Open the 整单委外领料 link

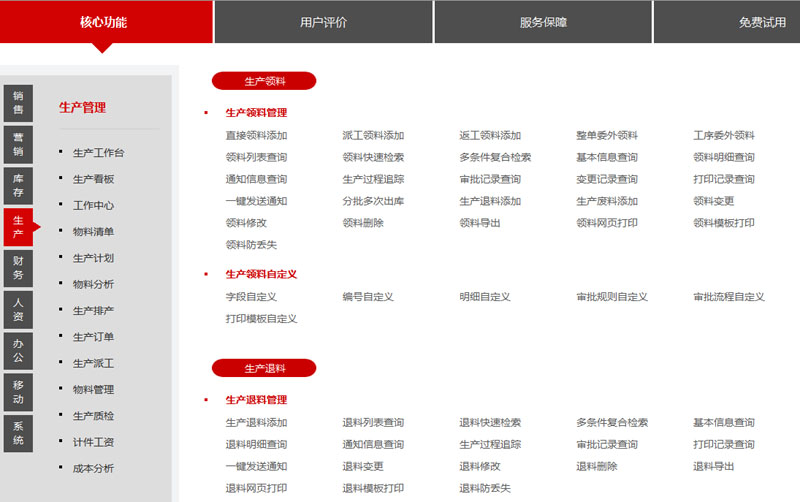606,135
